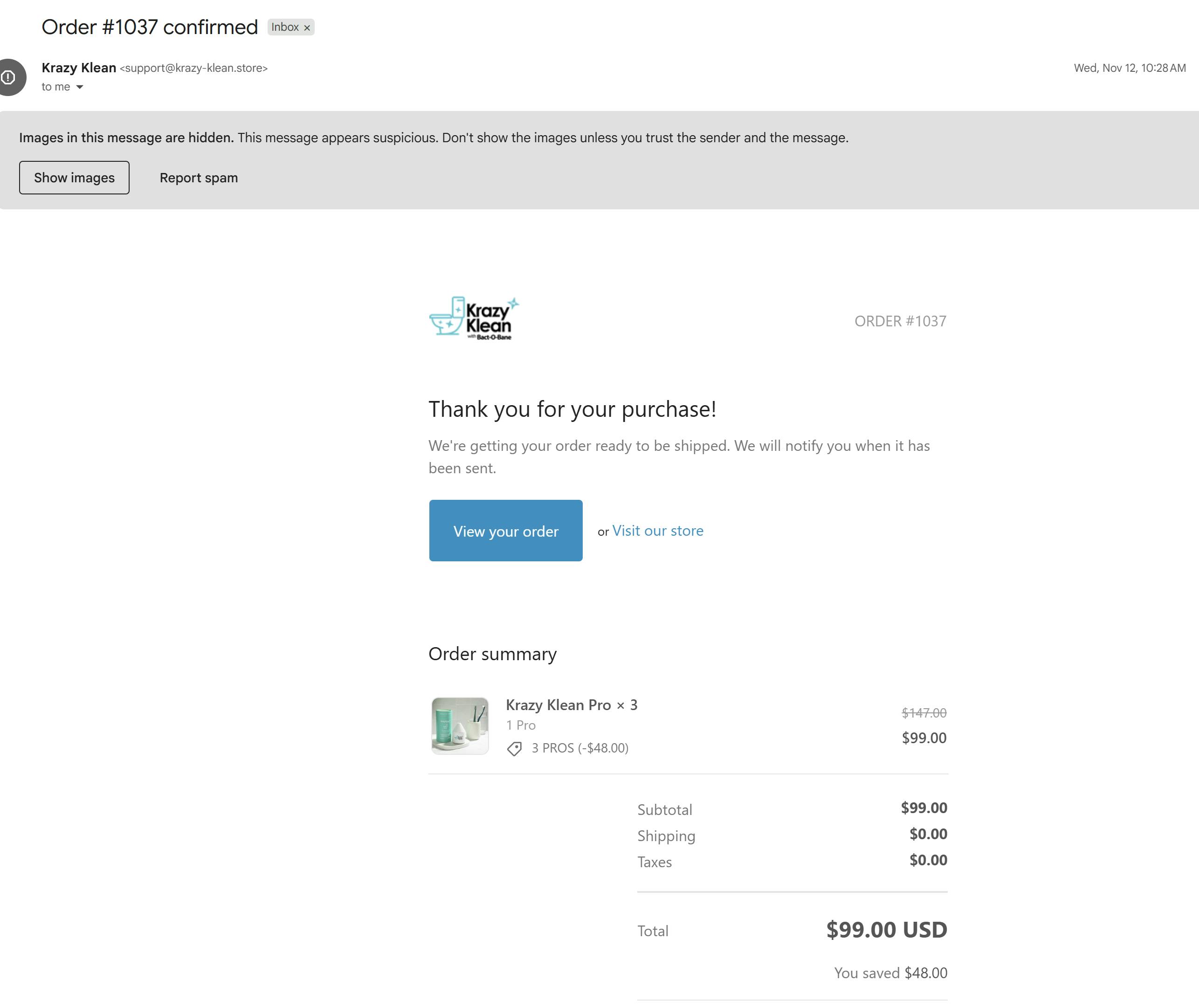Click the $99.00 USD total amount
The width and height of the screenshot is (1199, 1008).
tap(886, 930)
